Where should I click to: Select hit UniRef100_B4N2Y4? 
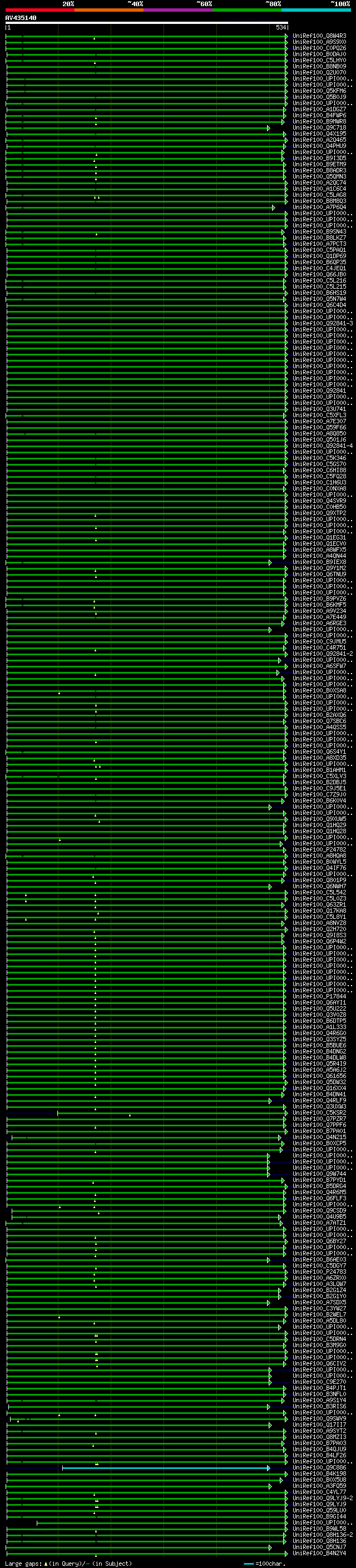319,1553
